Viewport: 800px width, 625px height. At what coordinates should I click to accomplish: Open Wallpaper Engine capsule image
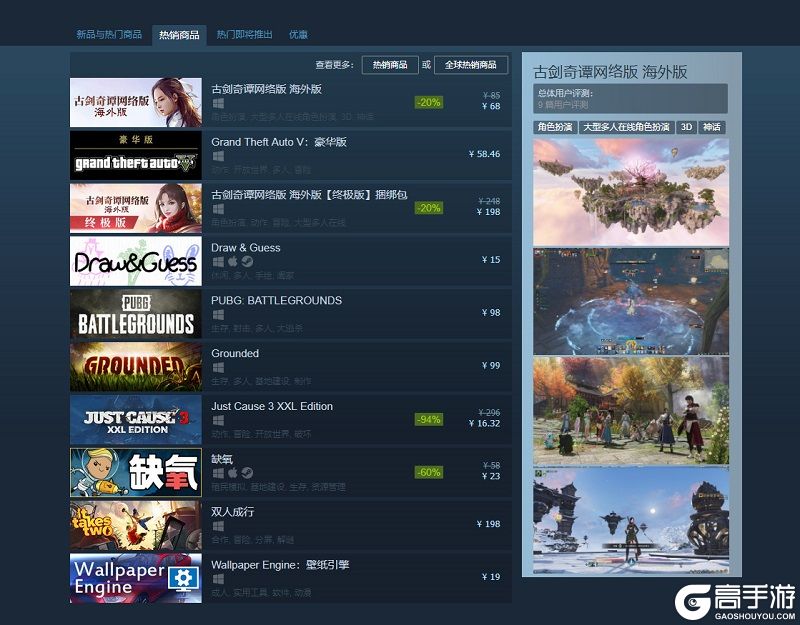136,578
